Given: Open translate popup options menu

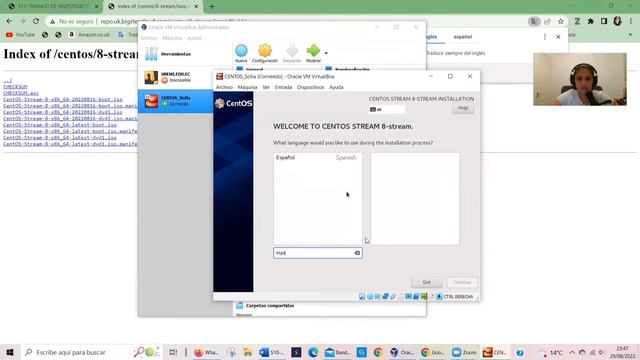Looking at the screenshot, I should tap(545, 37).
